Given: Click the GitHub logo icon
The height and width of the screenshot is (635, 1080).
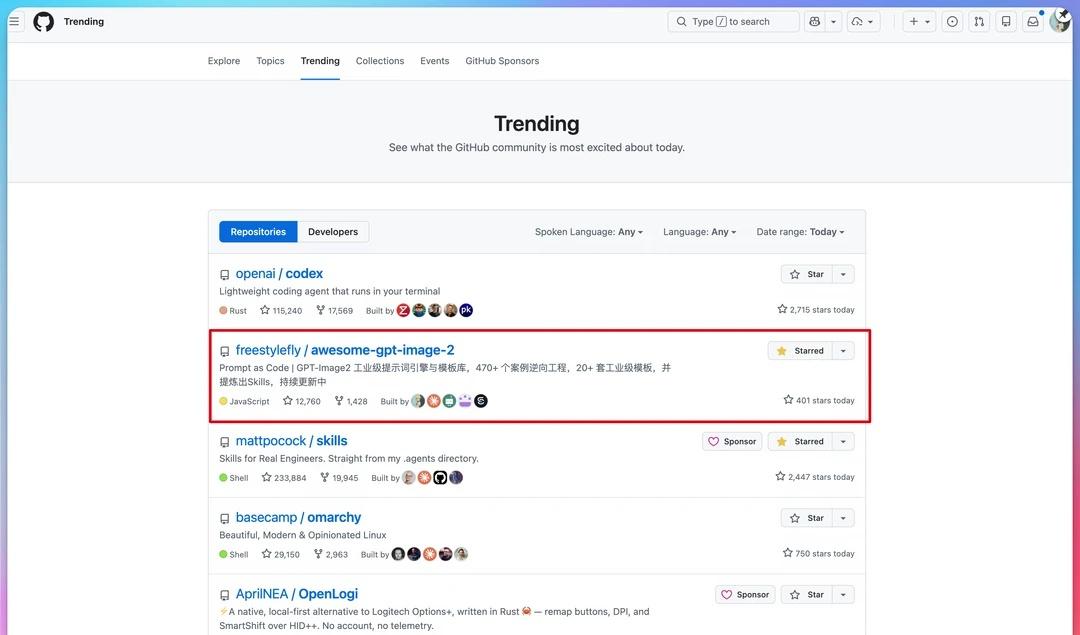Looking at the screenshot, I should tap(43, 21).
